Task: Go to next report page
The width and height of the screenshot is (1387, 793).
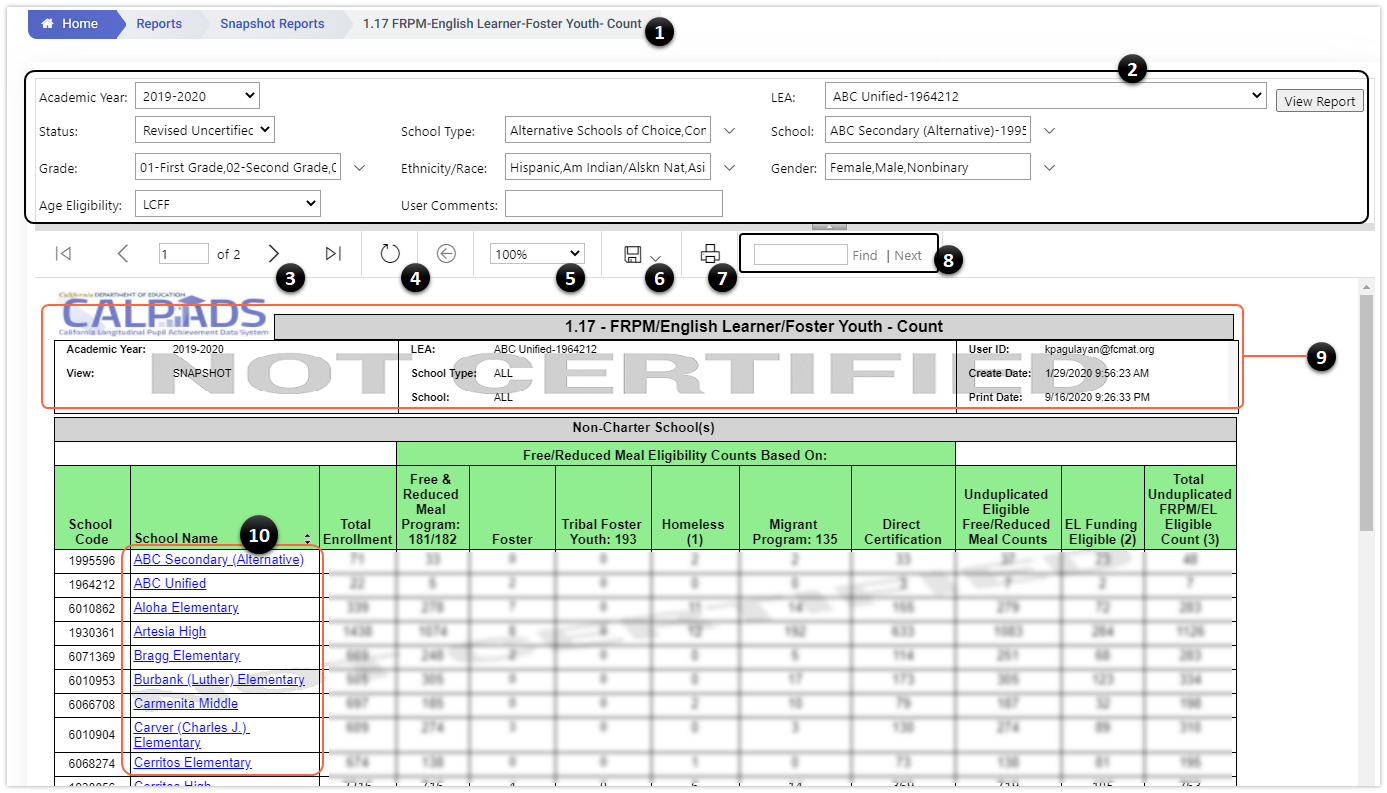Action: point(274,254)
